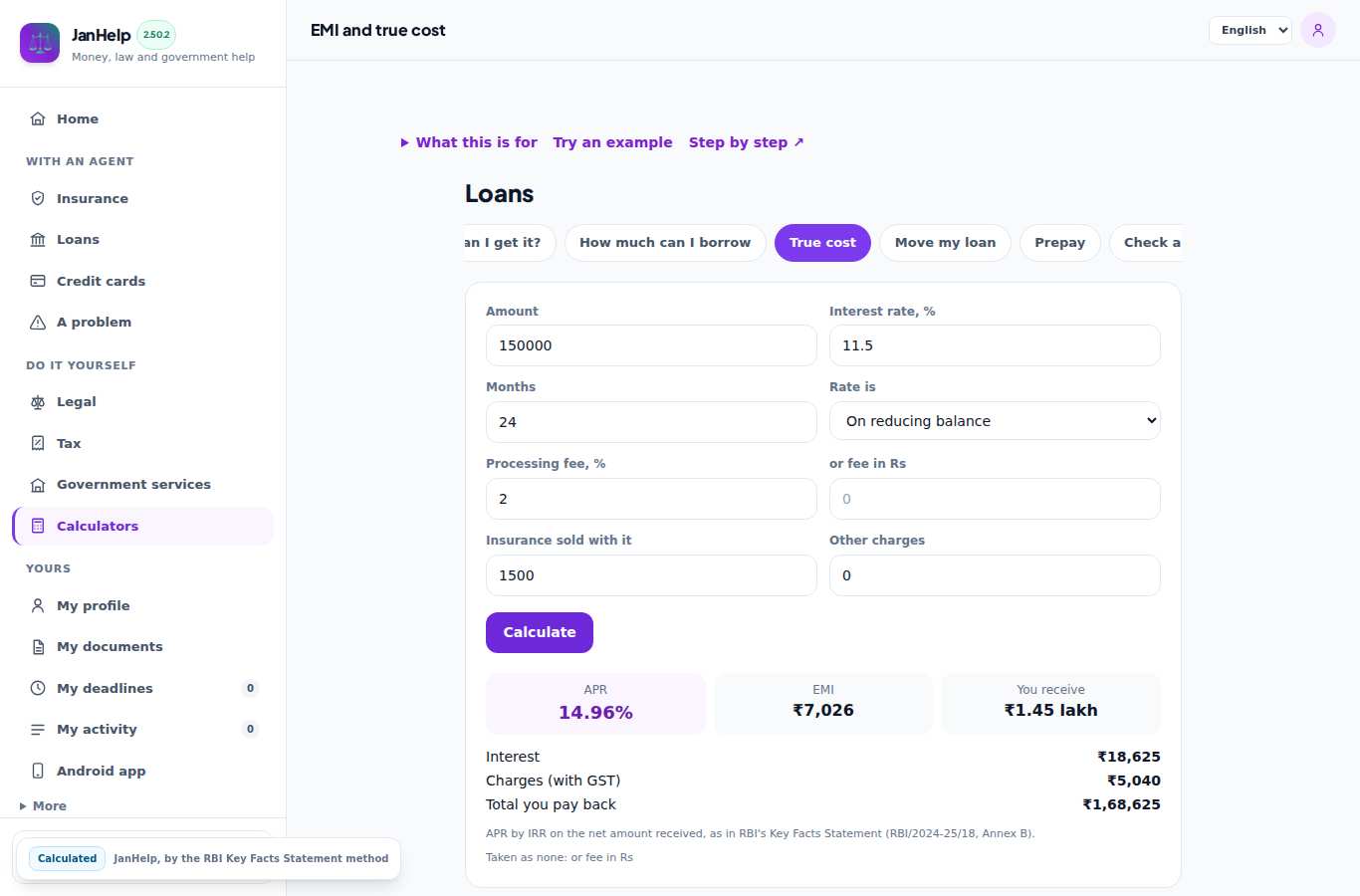Click the Insurance shield icon
The image size is (1360, 896).
click(38, 198)
